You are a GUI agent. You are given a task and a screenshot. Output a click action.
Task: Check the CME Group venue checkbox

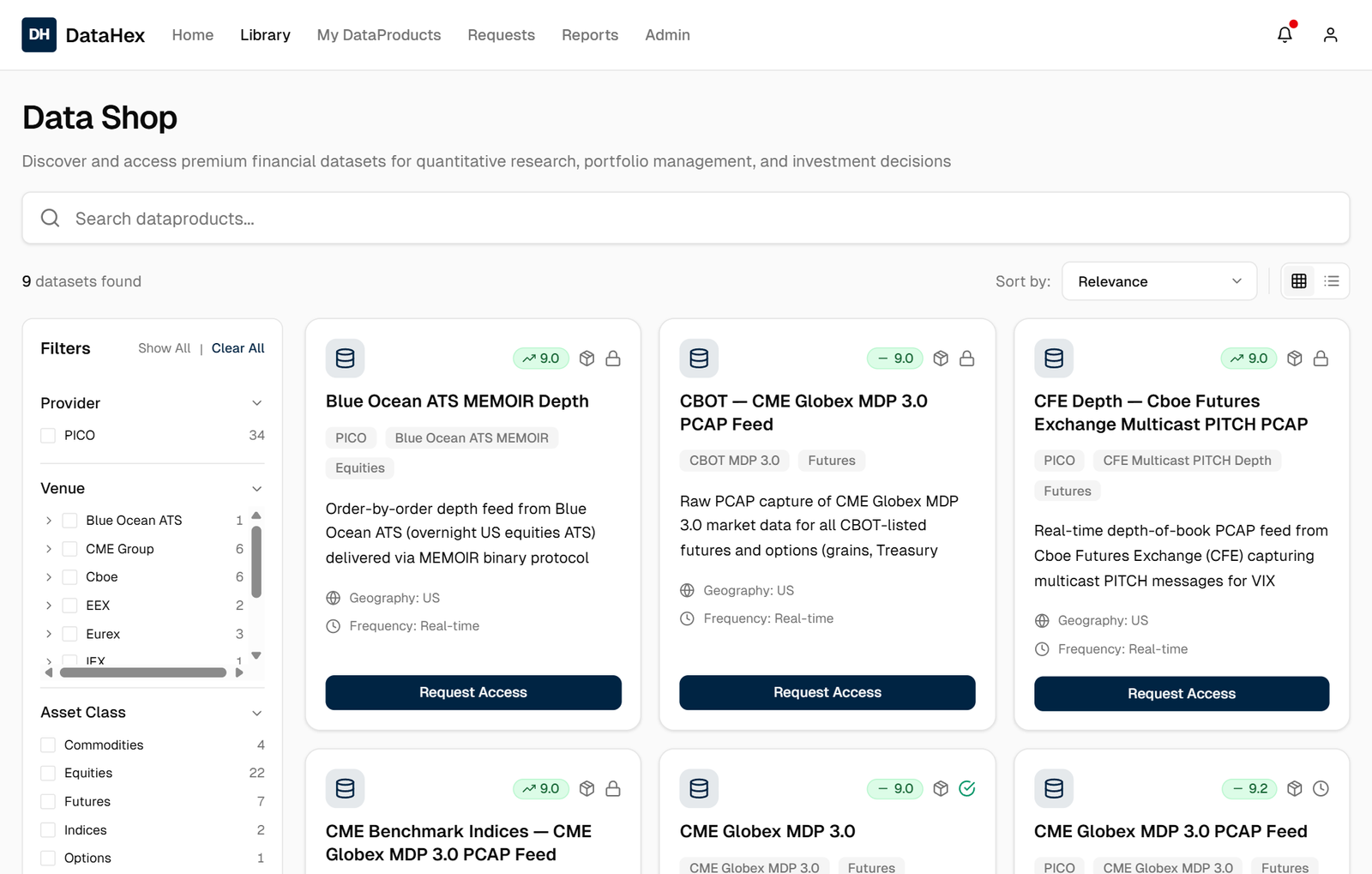pos(70,549)
